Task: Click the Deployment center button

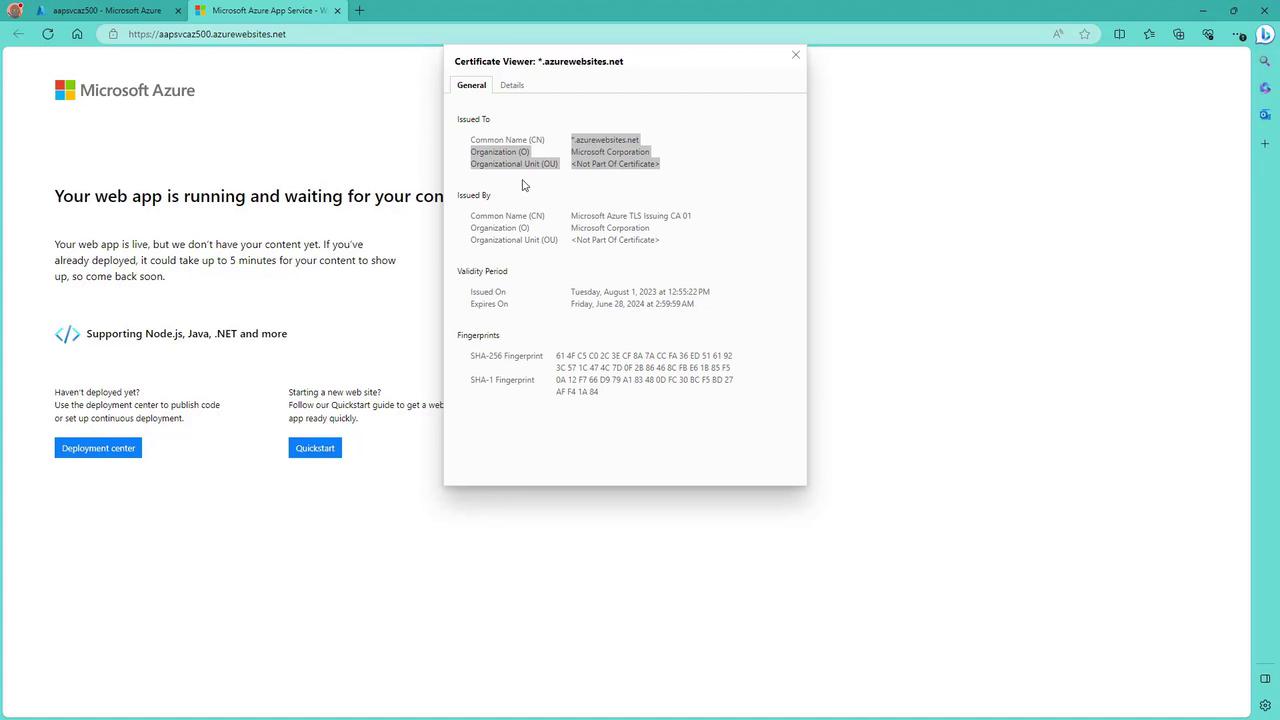Action: pyautogui.click(x=98, y=448)
